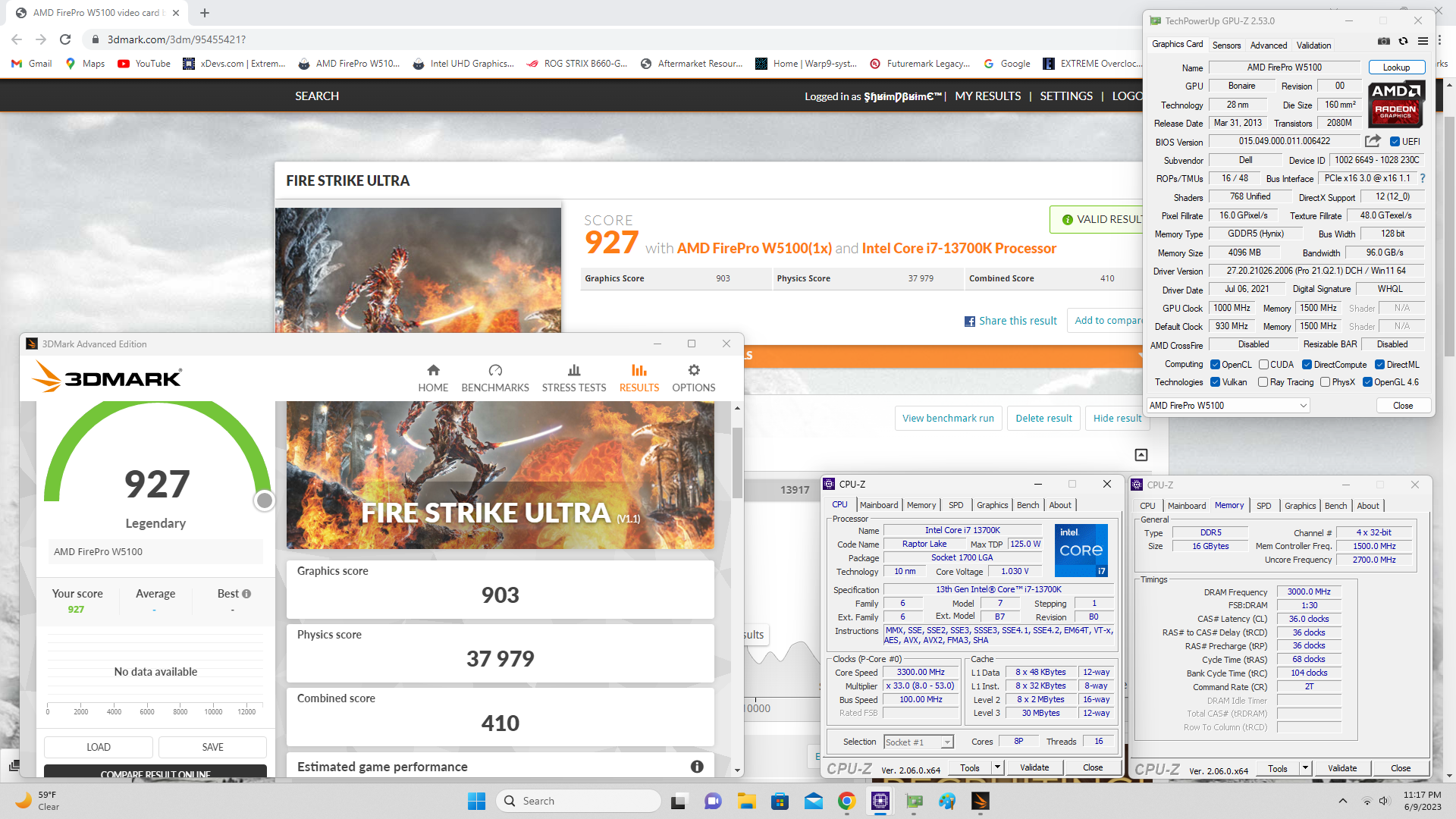Click the LOAD button in 3DMark
Image resolution: width=1456 pixels, height=819 pixels.
pos(99,747)
